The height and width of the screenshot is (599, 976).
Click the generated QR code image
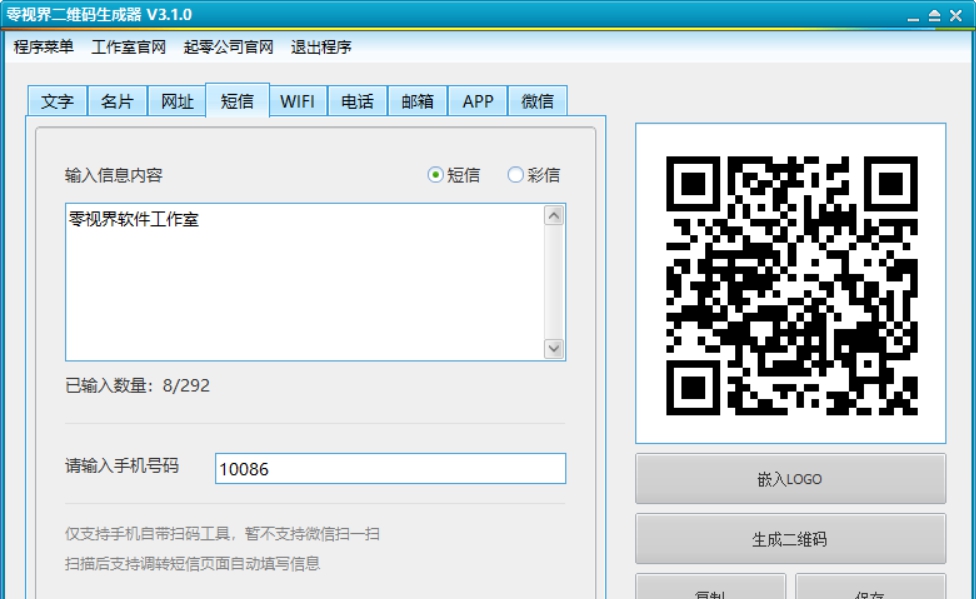pyautogui.click(x=791, y=285)
